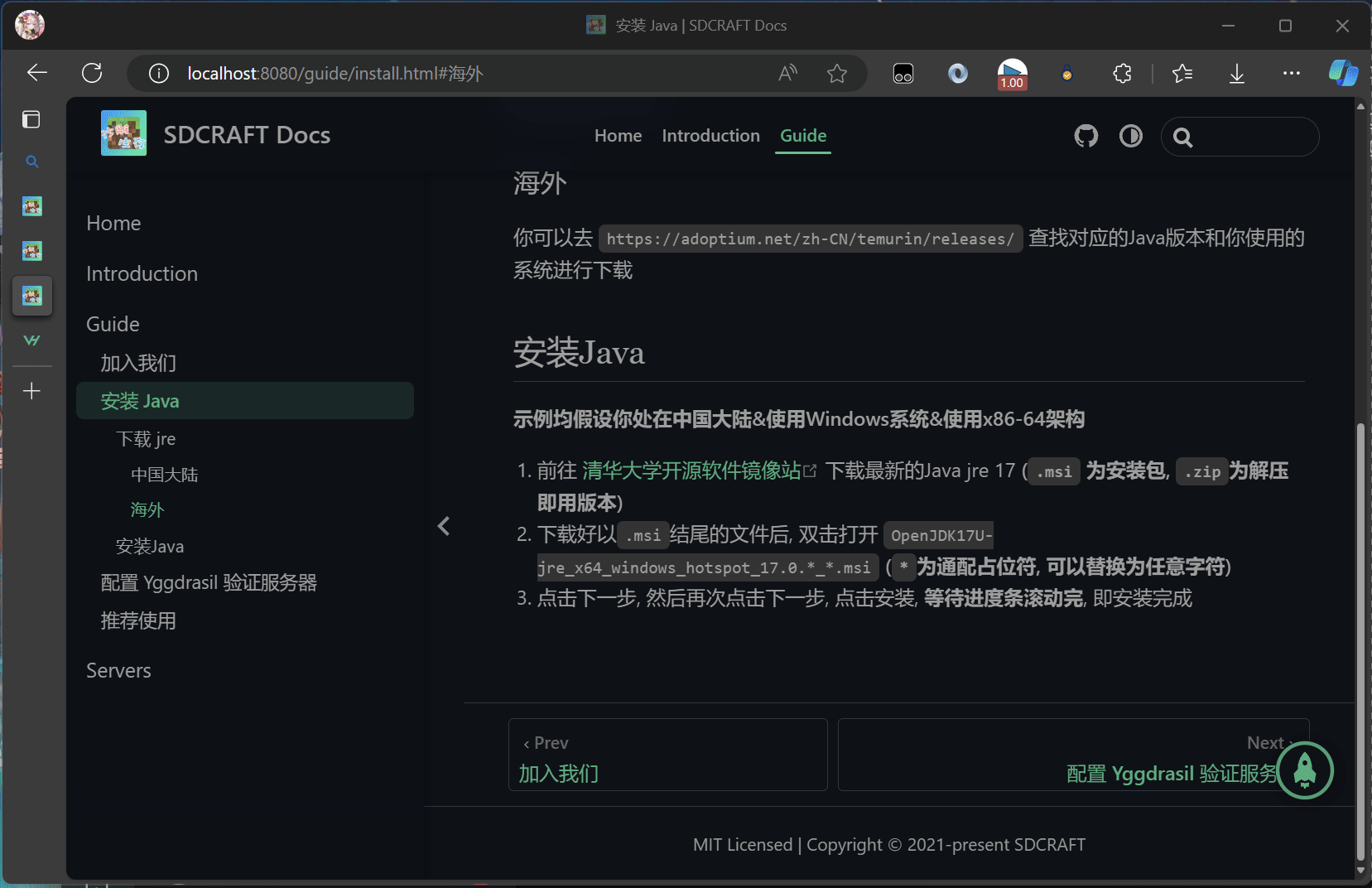The width and height of the screenshot is (1372, 888).
Task: Open the tab actions menu icon
Action: pos(31,120)
